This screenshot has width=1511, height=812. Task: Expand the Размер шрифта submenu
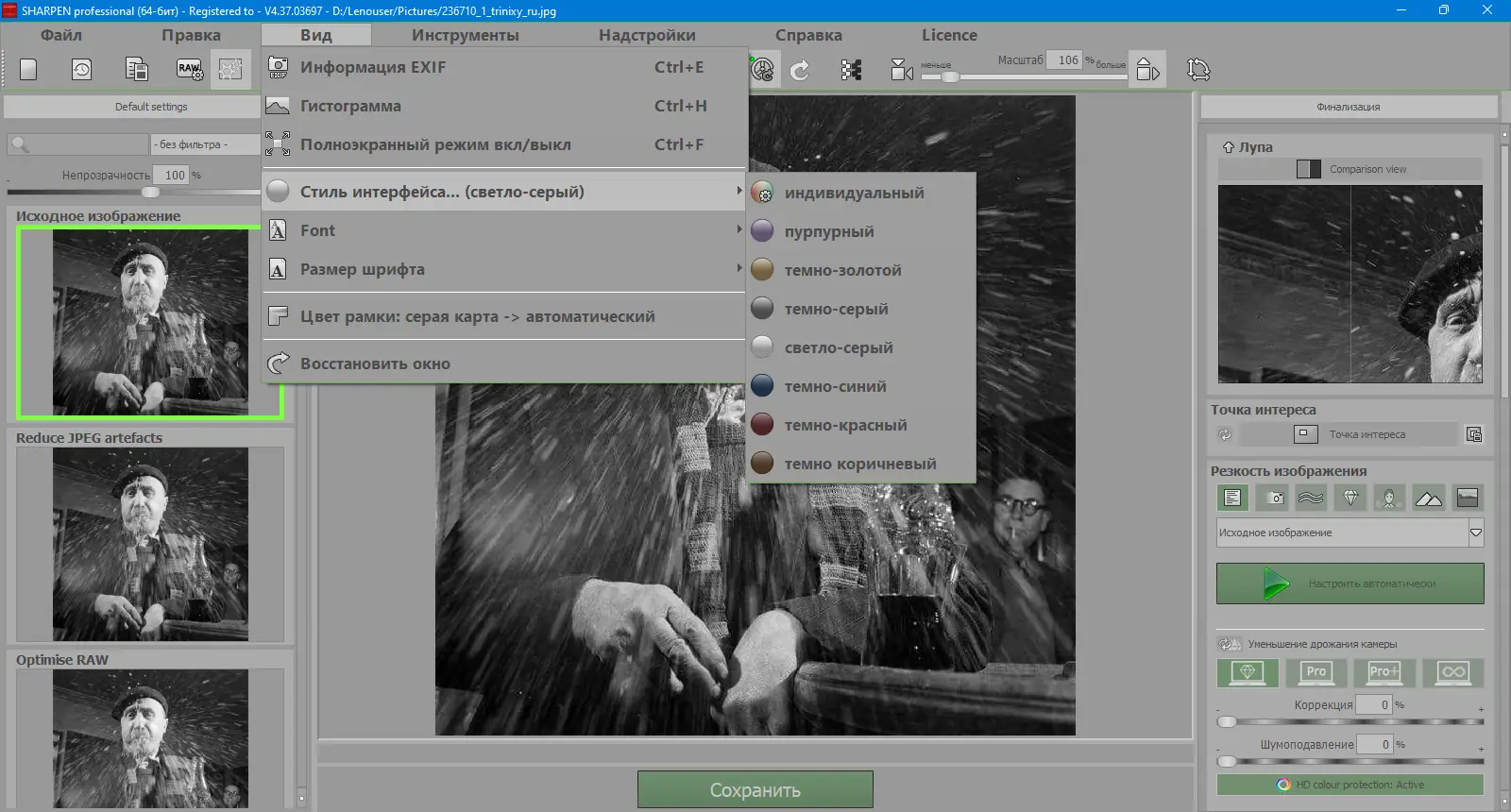coord(504,269)
